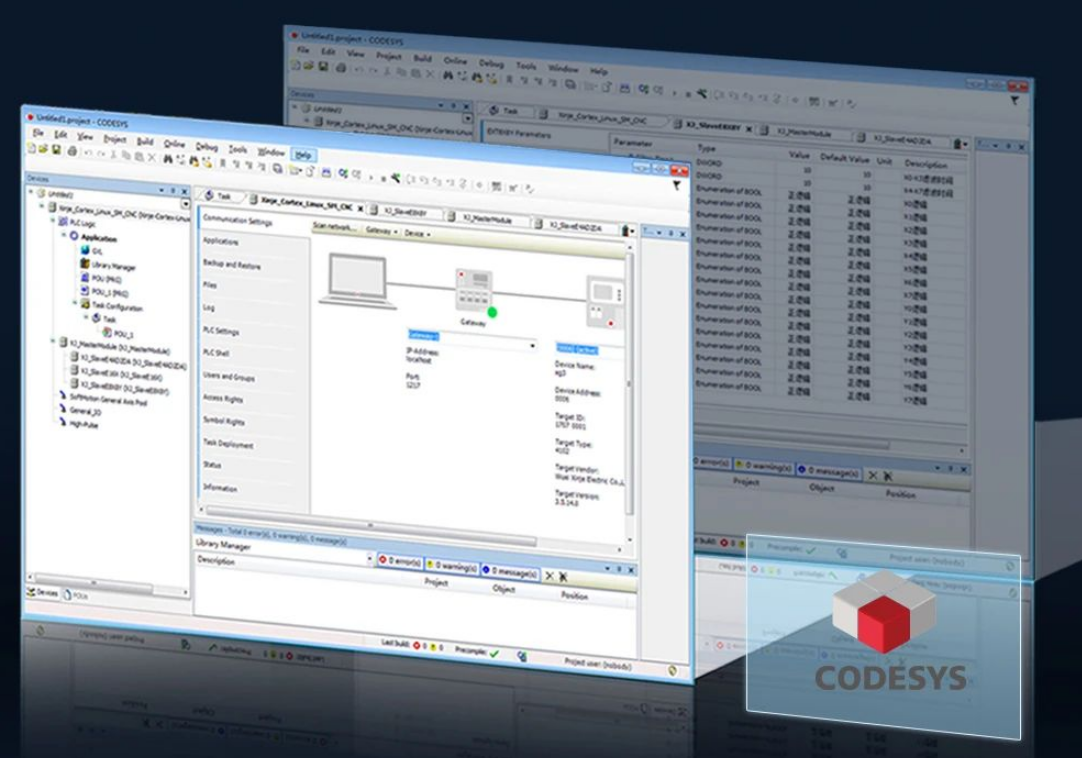Open Users and Groups section
1082x758 pixels.
pyautogui.click(x=229, y=377)
